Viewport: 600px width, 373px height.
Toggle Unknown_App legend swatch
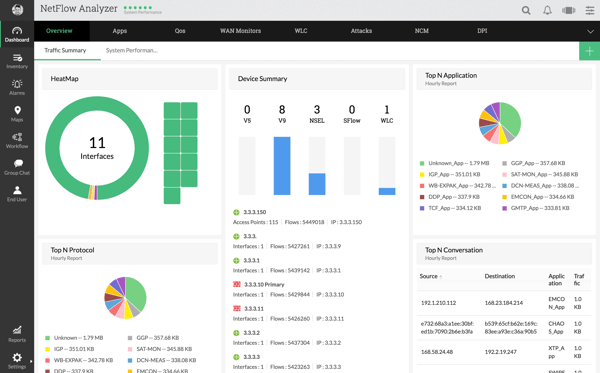422,163
